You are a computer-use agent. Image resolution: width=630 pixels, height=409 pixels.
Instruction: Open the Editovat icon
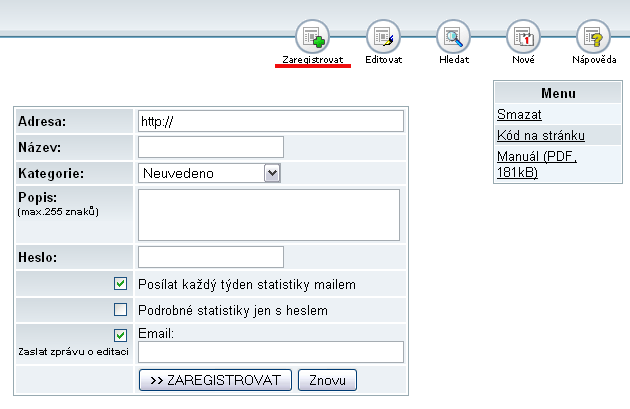pos(383,37)
